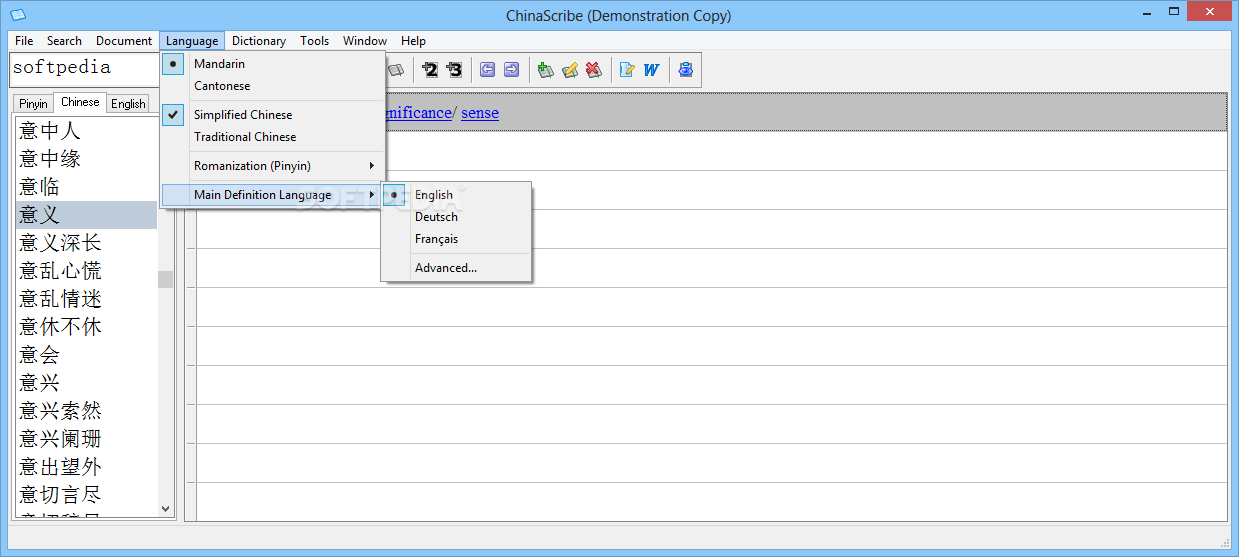1239x557 pixels.
Task: Open the Window menu
Action: [365, 41]
